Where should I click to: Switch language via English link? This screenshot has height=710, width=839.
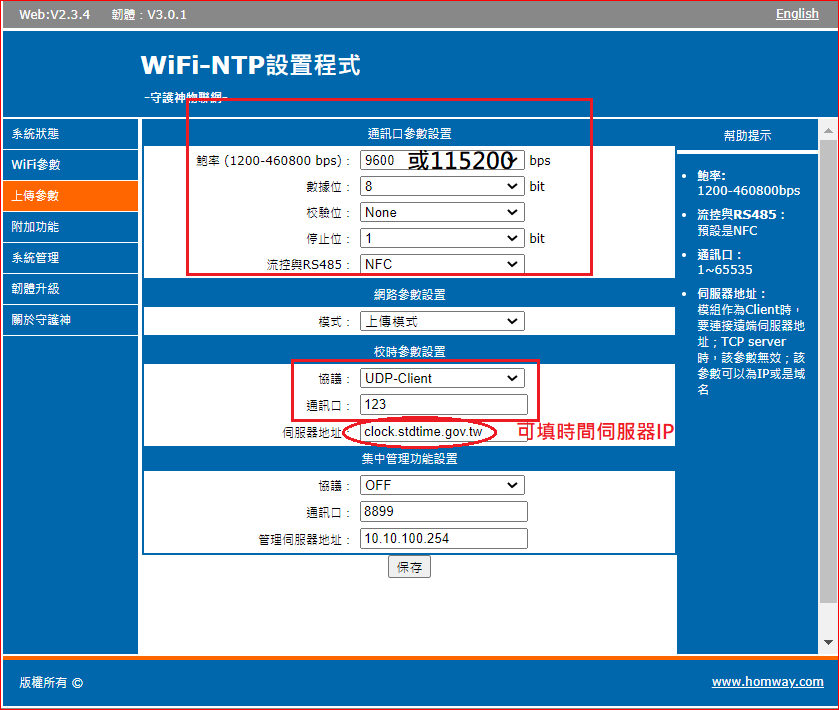click(x=797, y=14)
